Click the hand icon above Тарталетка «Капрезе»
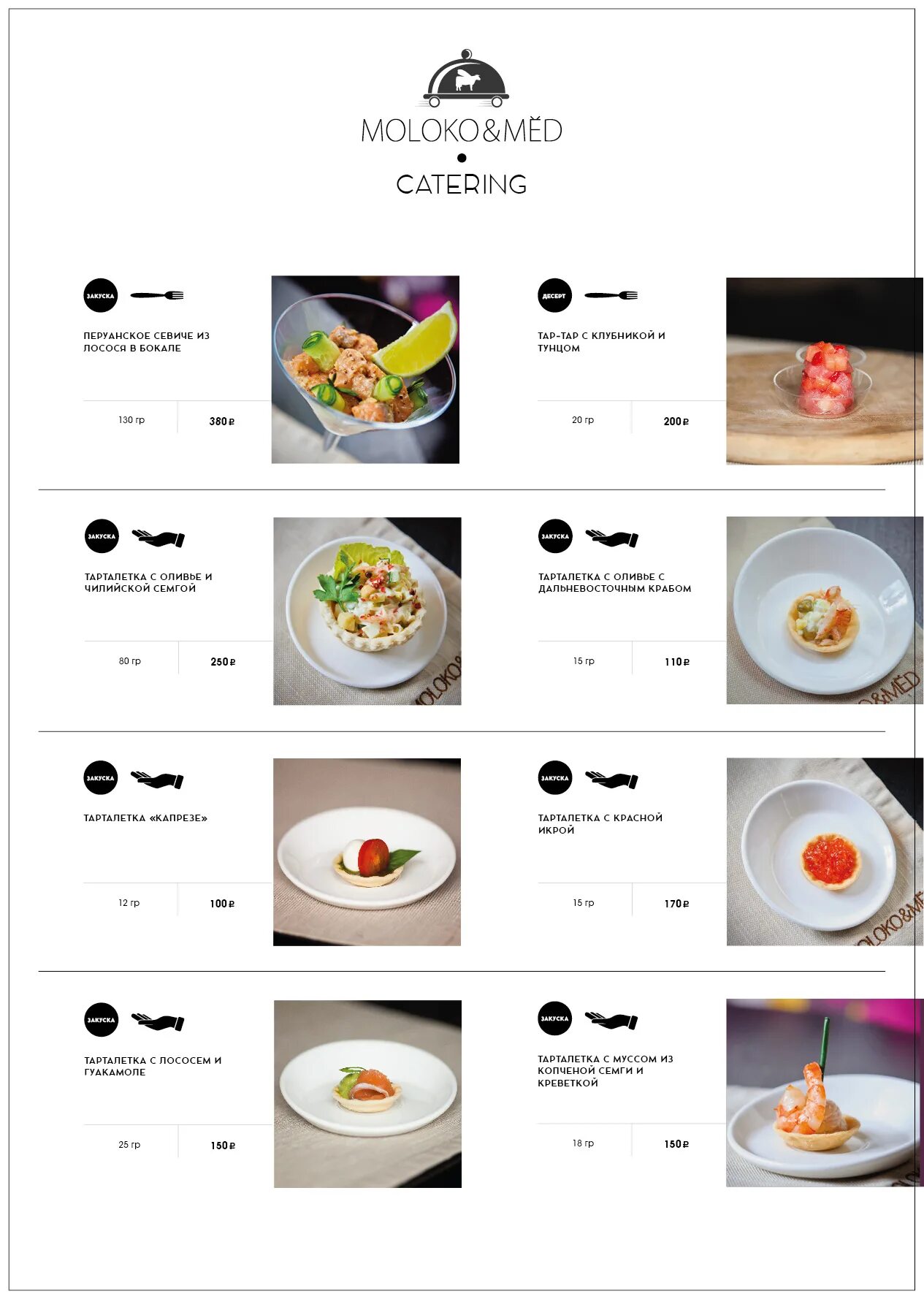 click(x=157, y=780)
